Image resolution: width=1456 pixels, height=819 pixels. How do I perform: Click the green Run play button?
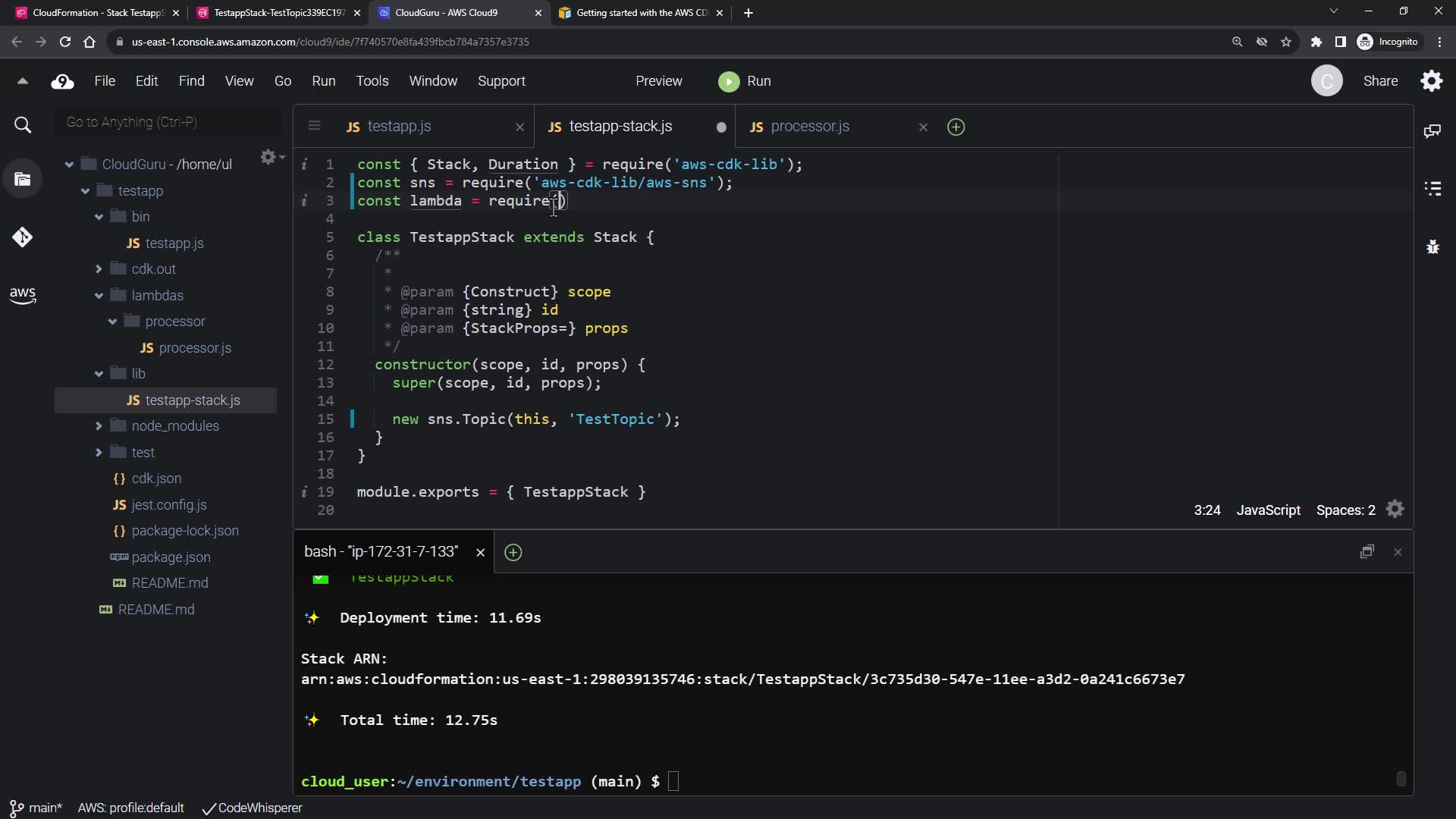tap(729, 81)
